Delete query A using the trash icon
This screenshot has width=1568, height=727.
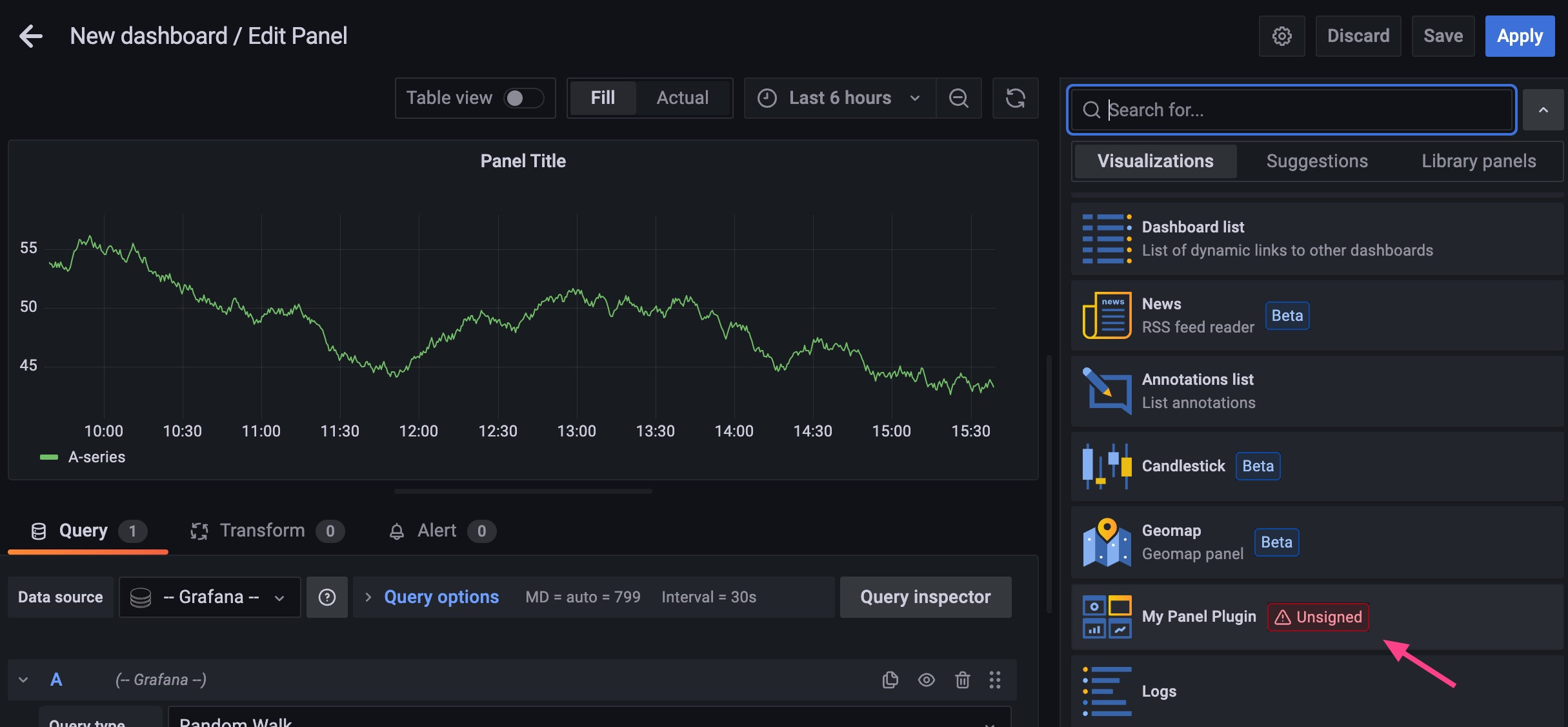(962, 679)
